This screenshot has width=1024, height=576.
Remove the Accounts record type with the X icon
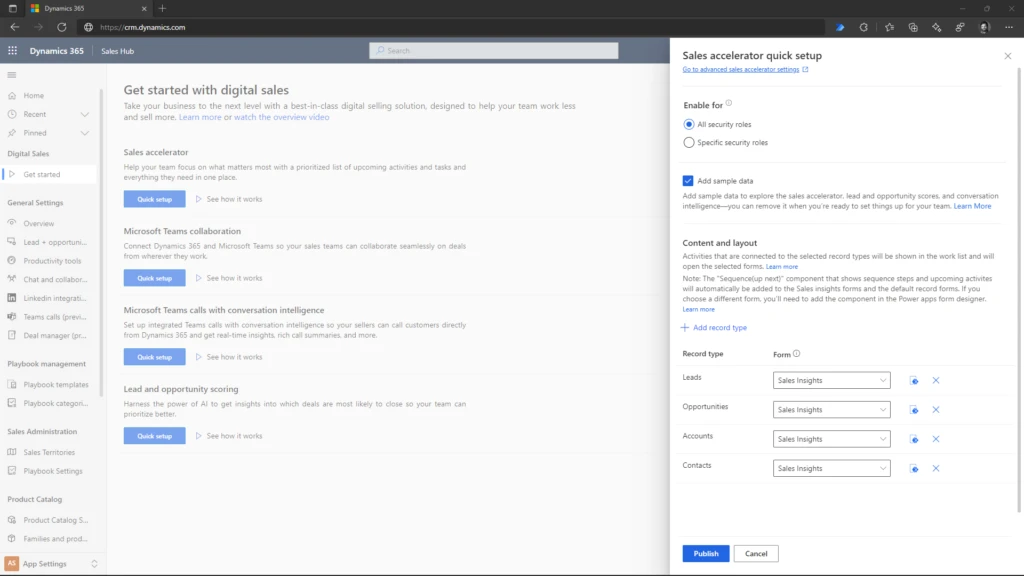[x=934, y=438]
